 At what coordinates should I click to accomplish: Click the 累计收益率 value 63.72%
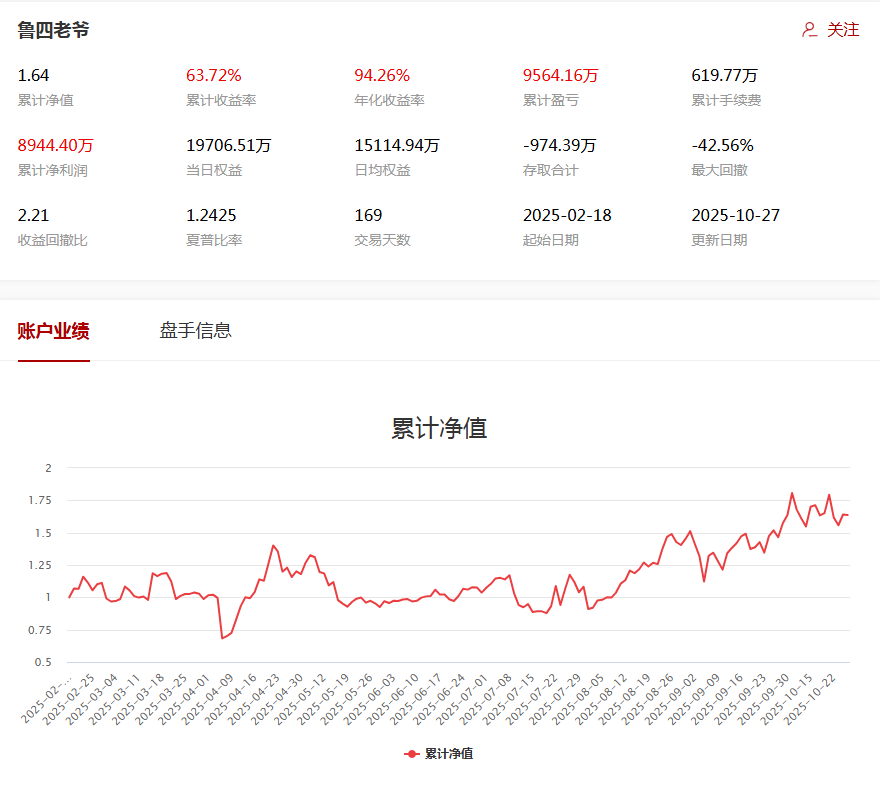pos(215,74)
